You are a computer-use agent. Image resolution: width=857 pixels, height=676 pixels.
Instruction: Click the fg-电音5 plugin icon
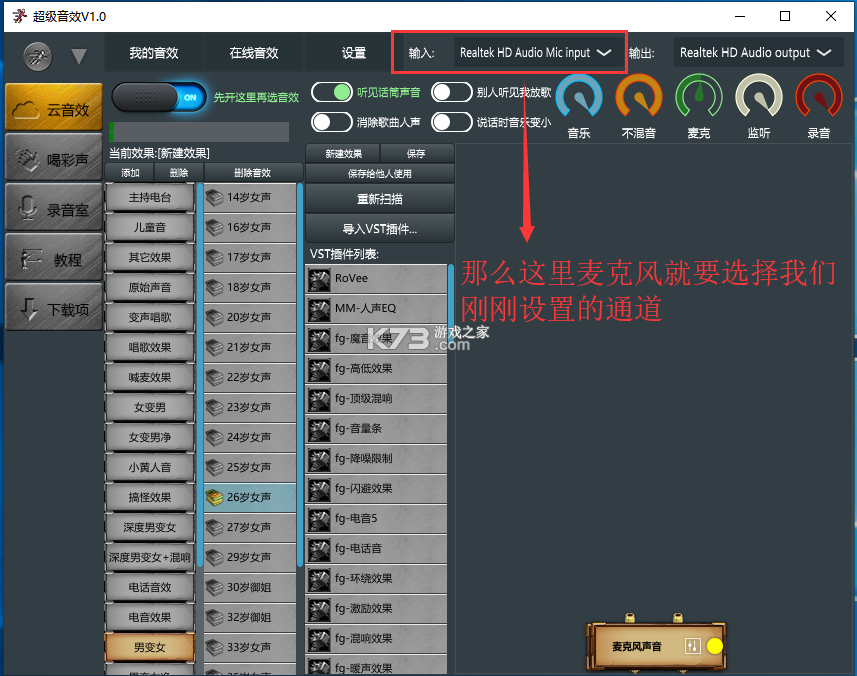coord(319,520)
